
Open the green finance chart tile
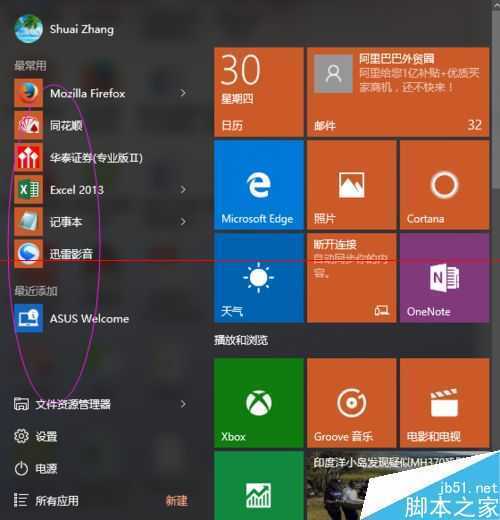click(x=259, y=486)
